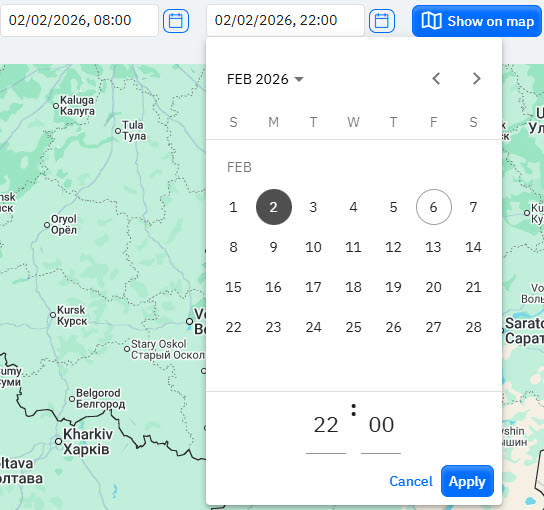The width and height of the screenshot is (544, 510).
Task: Select February 19
Action: click(393, 287)
